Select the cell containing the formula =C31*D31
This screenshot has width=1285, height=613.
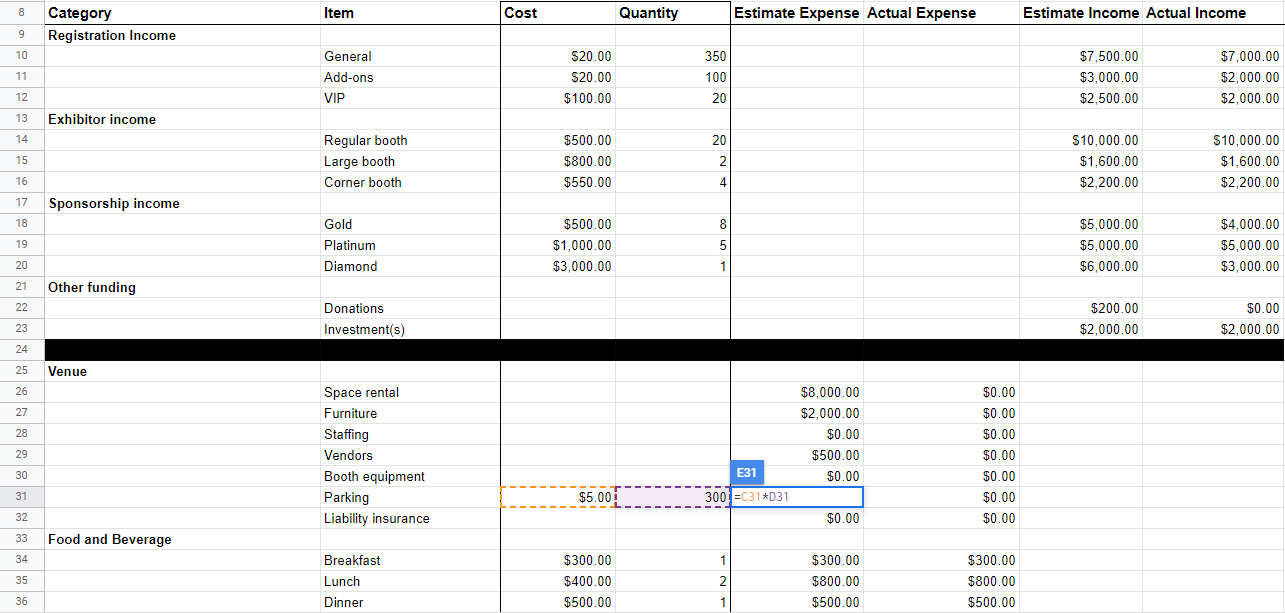point(795,497)
